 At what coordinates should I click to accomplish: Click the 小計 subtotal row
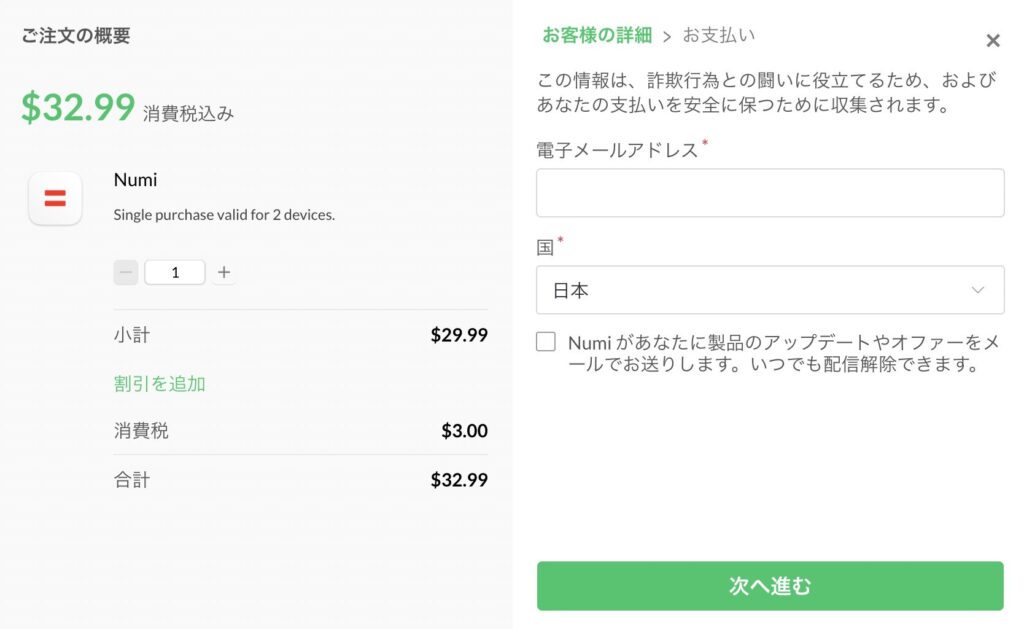[x=300, y=334]
